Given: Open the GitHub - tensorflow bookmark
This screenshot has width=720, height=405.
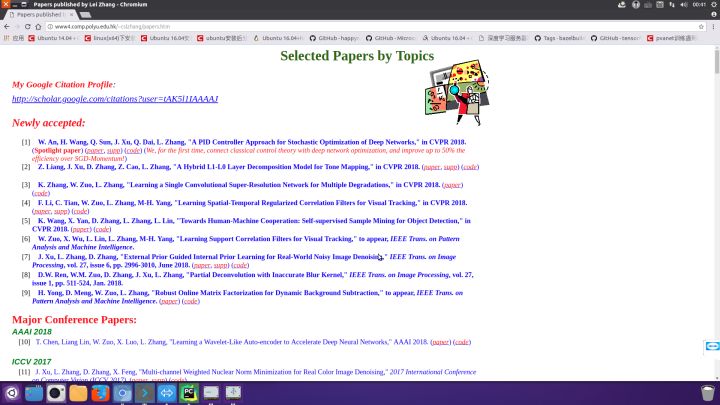Looking at the screenshot, I should point(616,38).
